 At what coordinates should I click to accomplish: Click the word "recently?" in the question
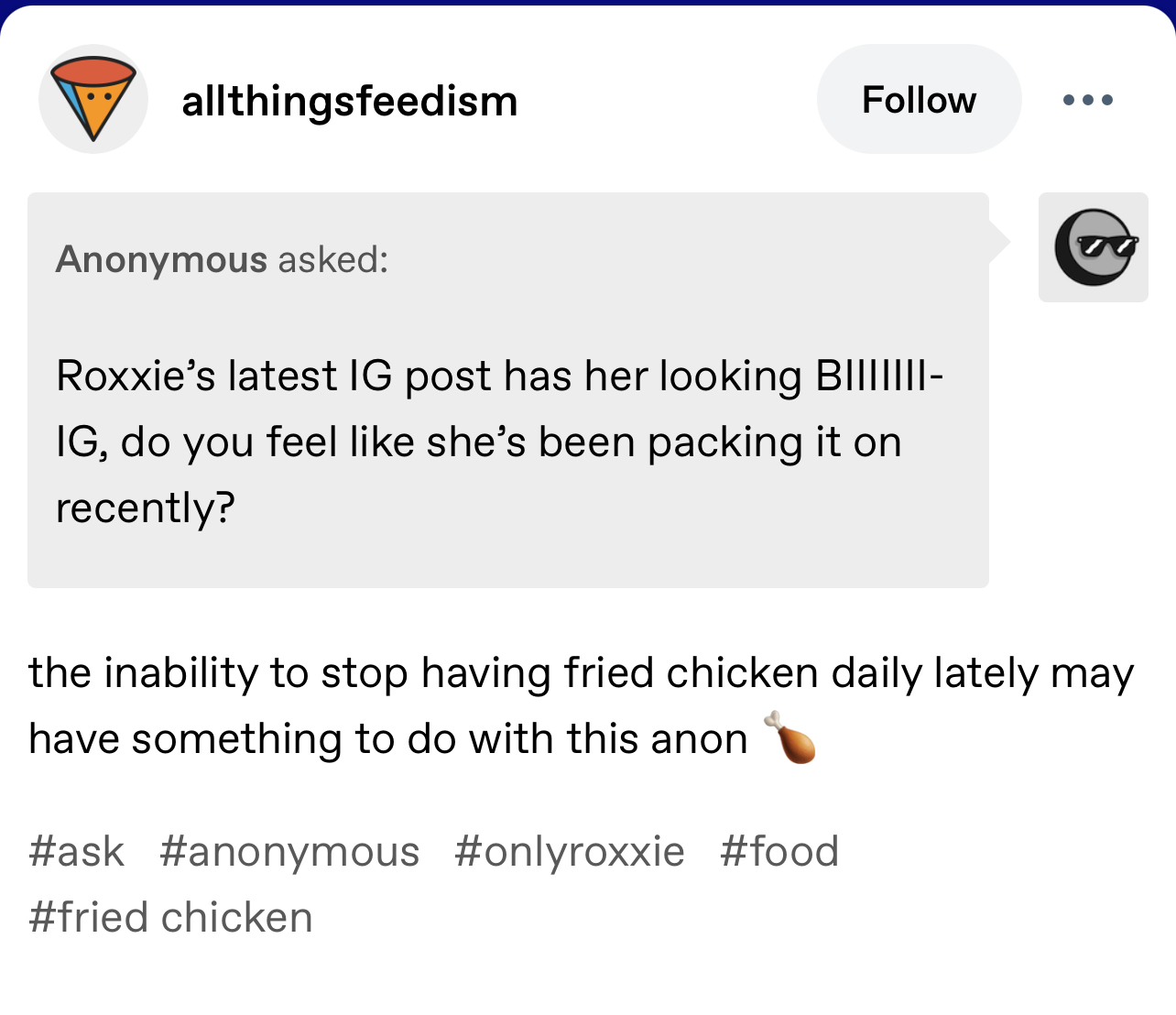tap(146, 507)
